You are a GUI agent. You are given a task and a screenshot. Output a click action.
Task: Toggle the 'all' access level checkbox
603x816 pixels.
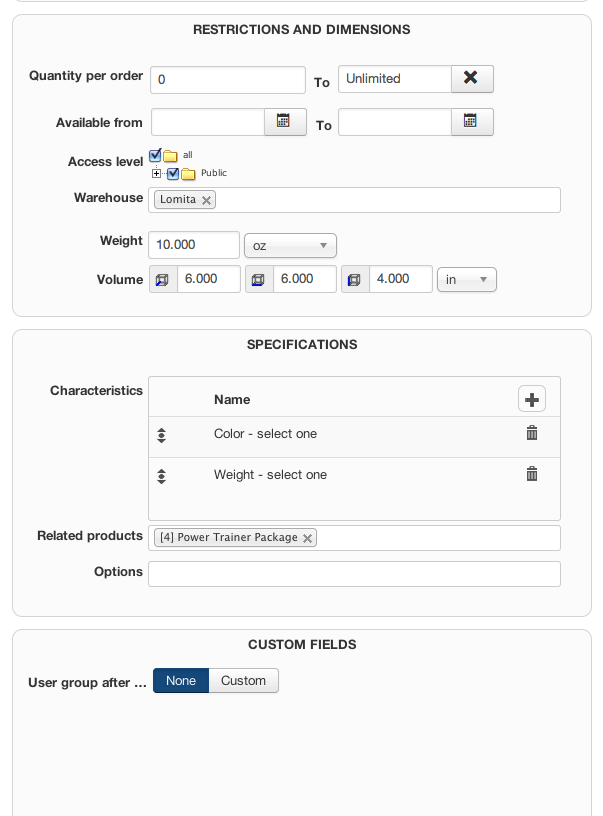coord(155,156)
